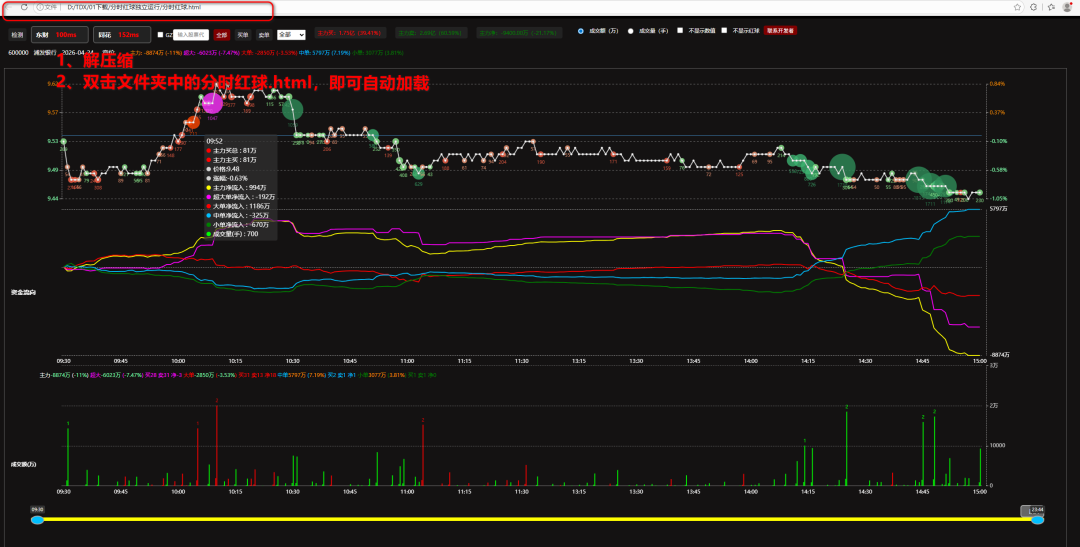
Task: Click the favorite star icon in address bar
Action: coord(1017,7)
